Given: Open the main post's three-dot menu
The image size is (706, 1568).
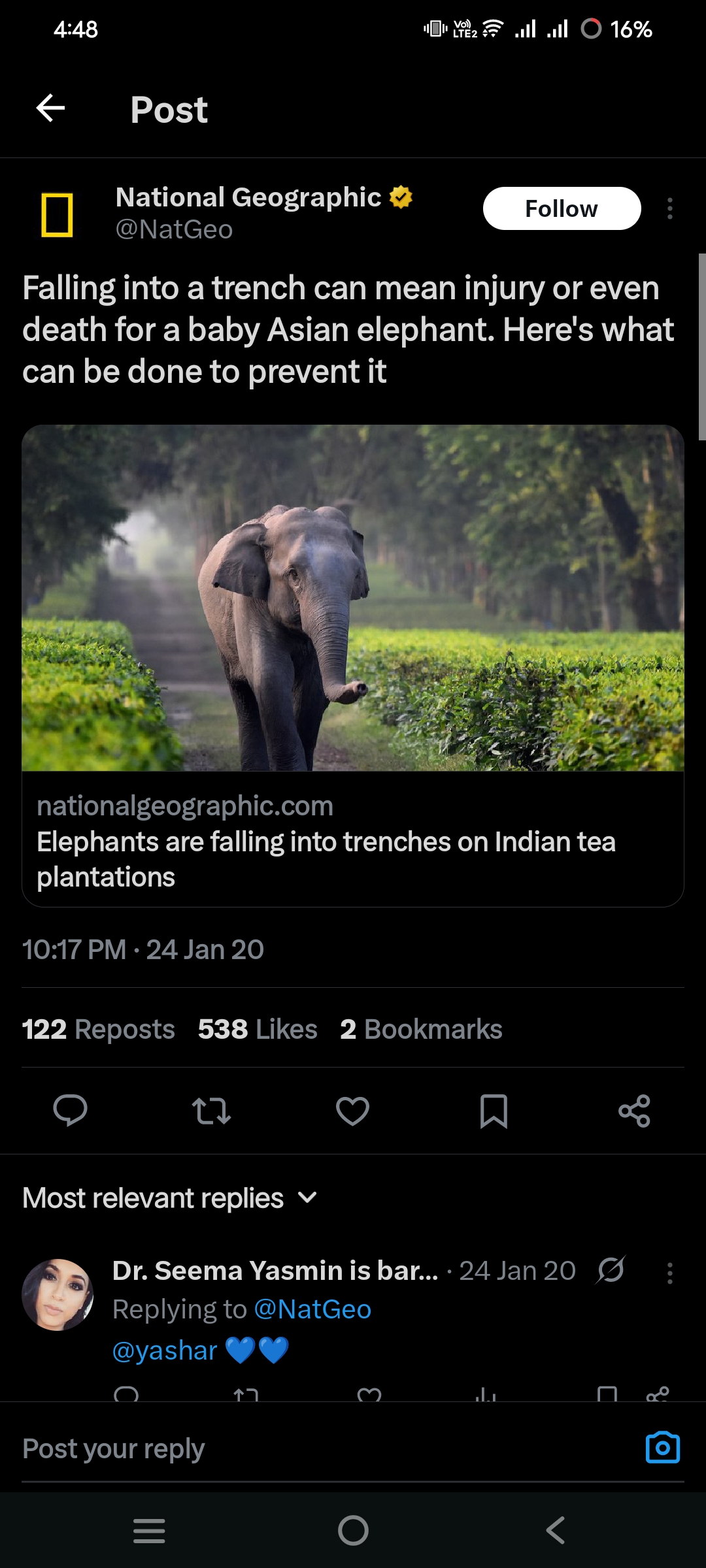Looking at the screenshot, I should [x=669, y=209].
